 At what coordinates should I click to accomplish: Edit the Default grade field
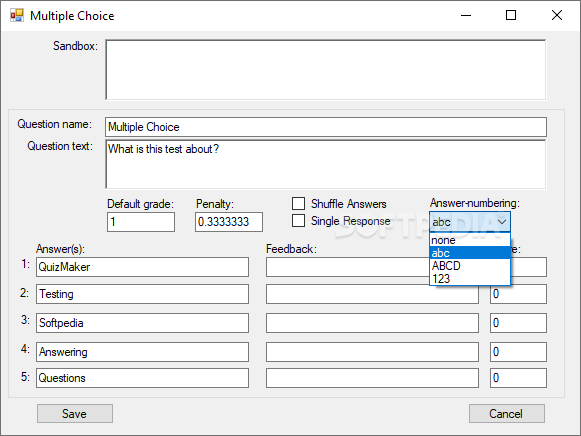point(141,222)
